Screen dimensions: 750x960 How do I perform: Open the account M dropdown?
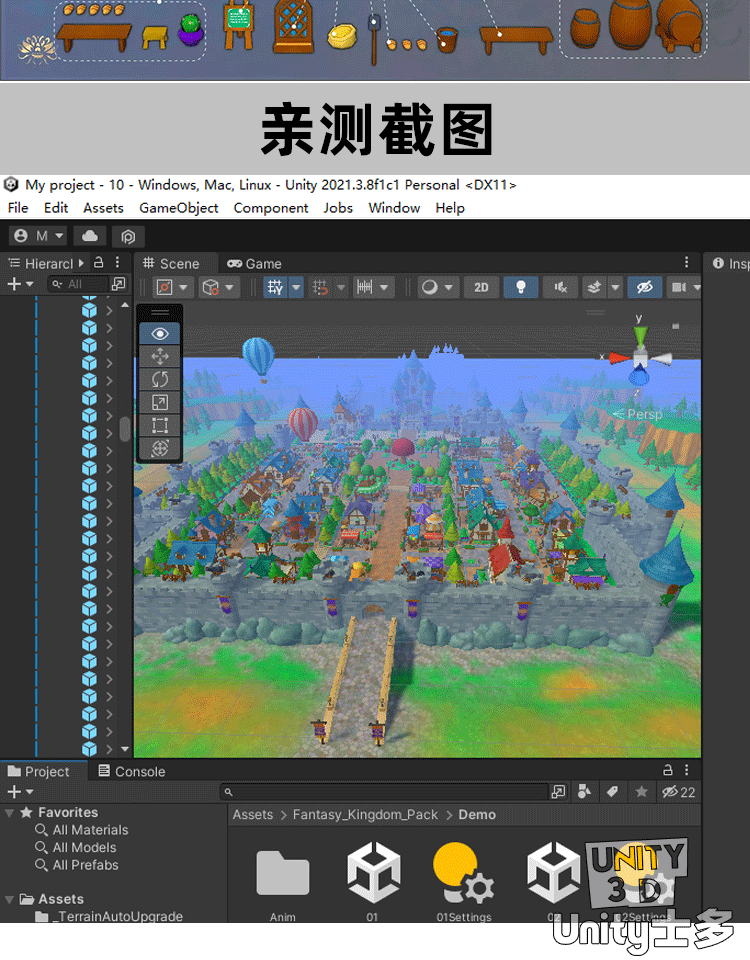click(x=40, y=236)
